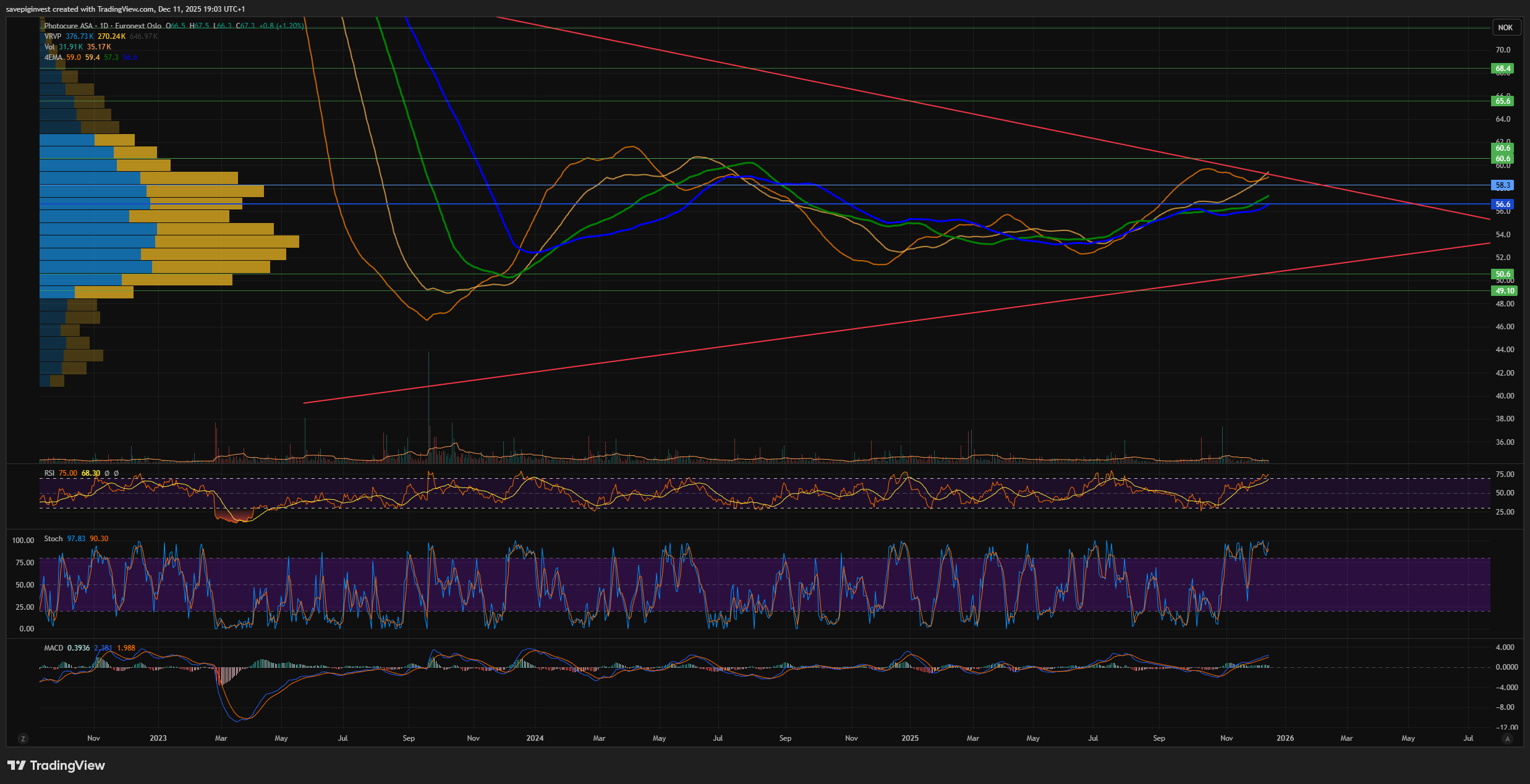The image size is (1530, 784).
Task: Click the 65.6 green price label
Action: pyautogui.click(x=1503, y=101)
